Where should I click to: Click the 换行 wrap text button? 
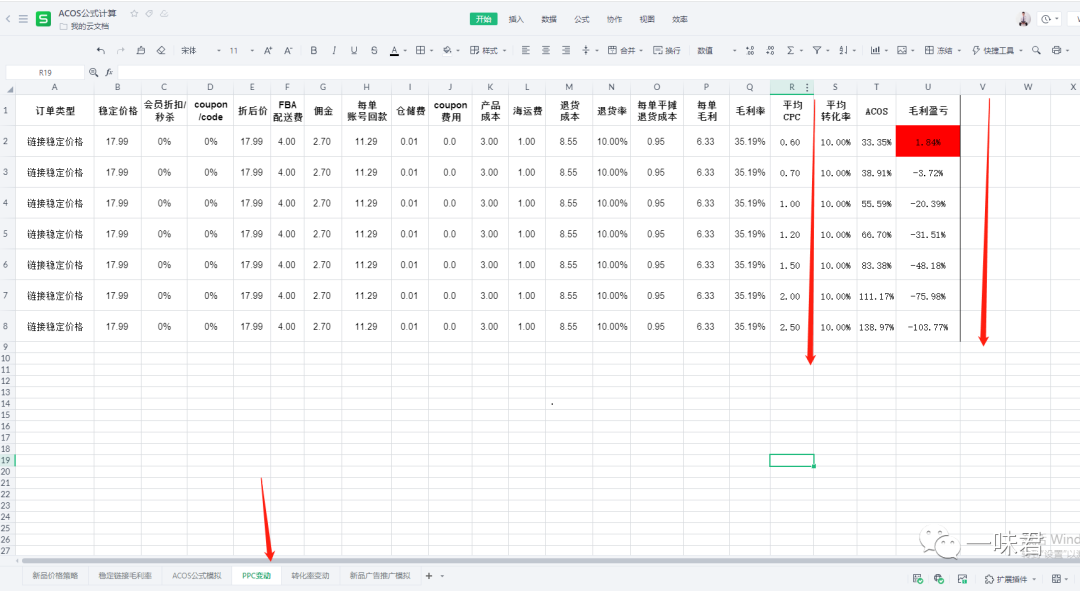(666, 50)
